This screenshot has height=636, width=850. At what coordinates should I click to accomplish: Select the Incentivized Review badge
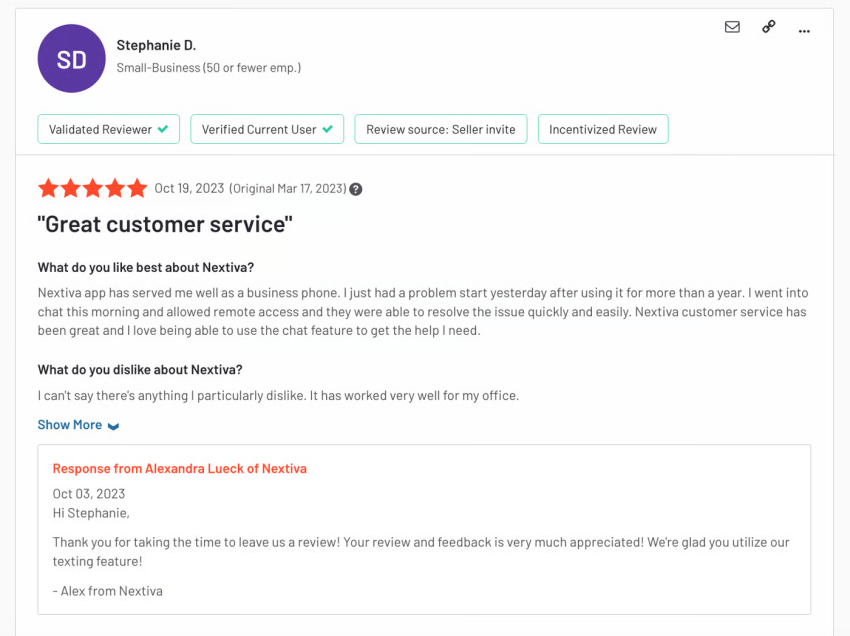click(x=602, y=129)
